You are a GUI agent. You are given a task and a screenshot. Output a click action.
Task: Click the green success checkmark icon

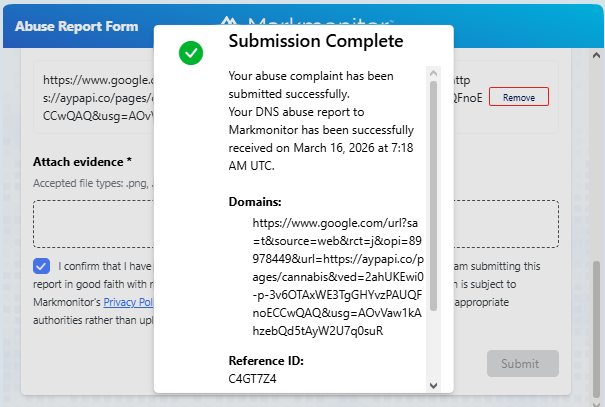[x=190, y=53]
